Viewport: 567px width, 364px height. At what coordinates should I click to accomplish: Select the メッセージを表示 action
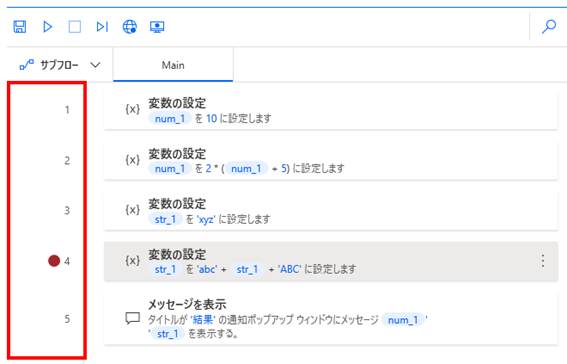331,319
